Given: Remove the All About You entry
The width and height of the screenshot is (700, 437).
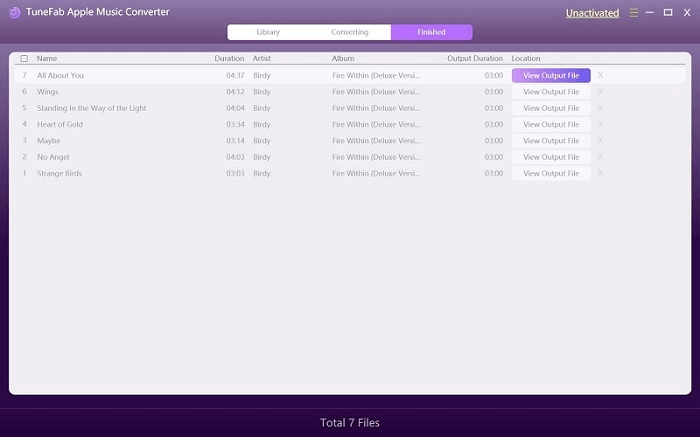Looking at the screenshot, I should pos(600,75).
